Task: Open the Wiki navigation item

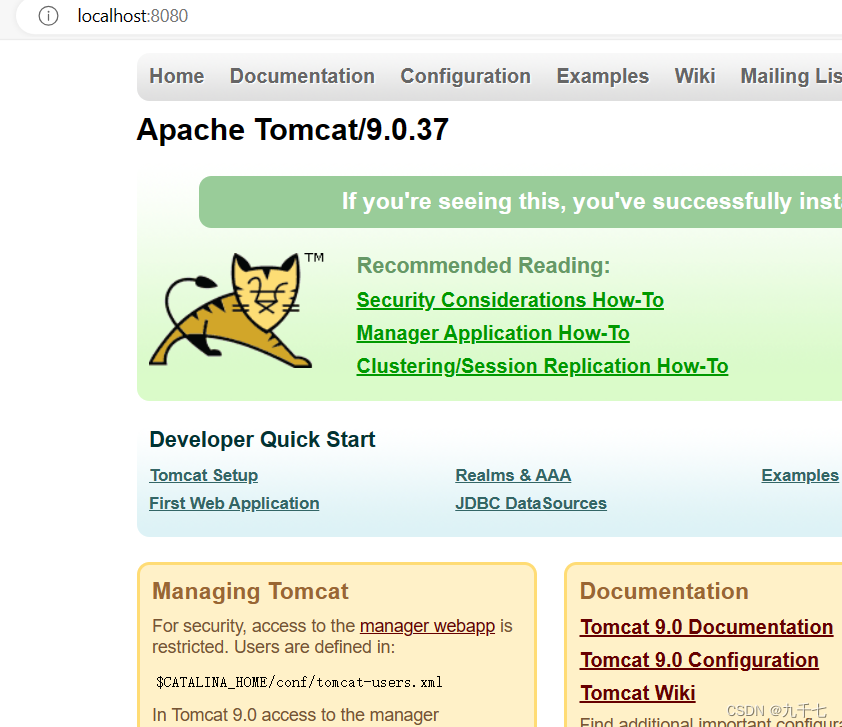Action: click(694, 76)
